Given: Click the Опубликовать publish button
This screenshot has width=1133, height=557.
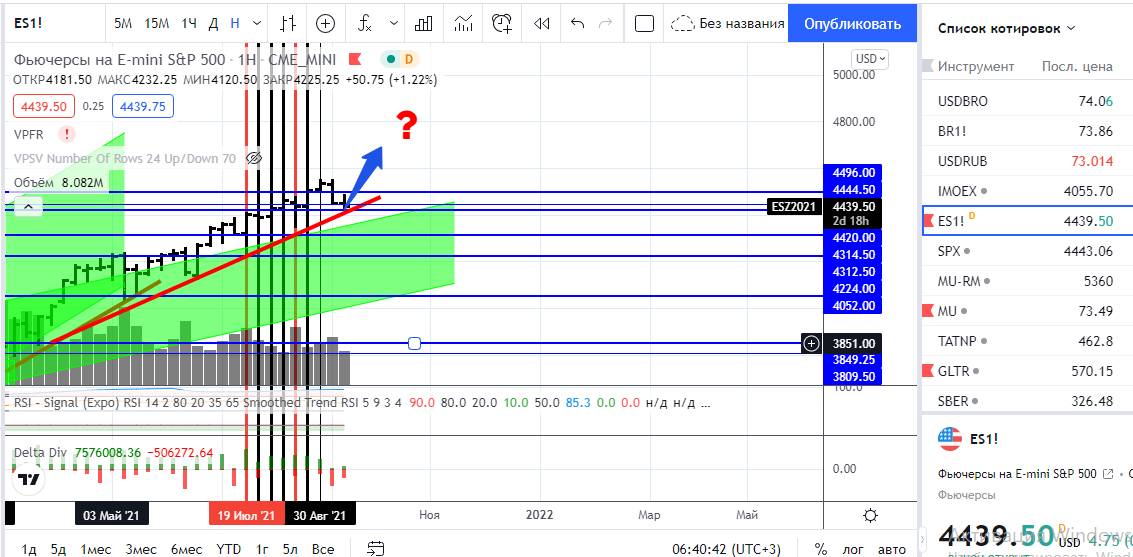Looking at the screenshot, I should tap(853, 23).
